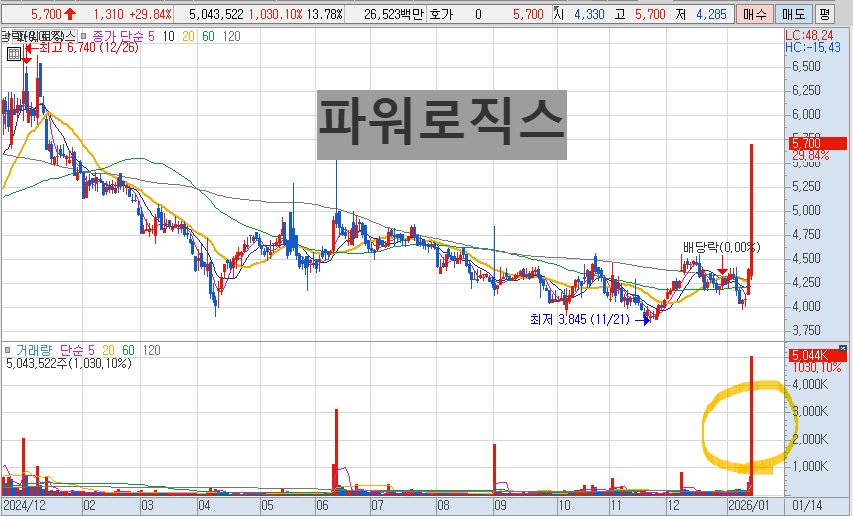Toggle the square marker before 거래량 legend
The width and height of the screenshot is (853, 516).
pos(8,350)
